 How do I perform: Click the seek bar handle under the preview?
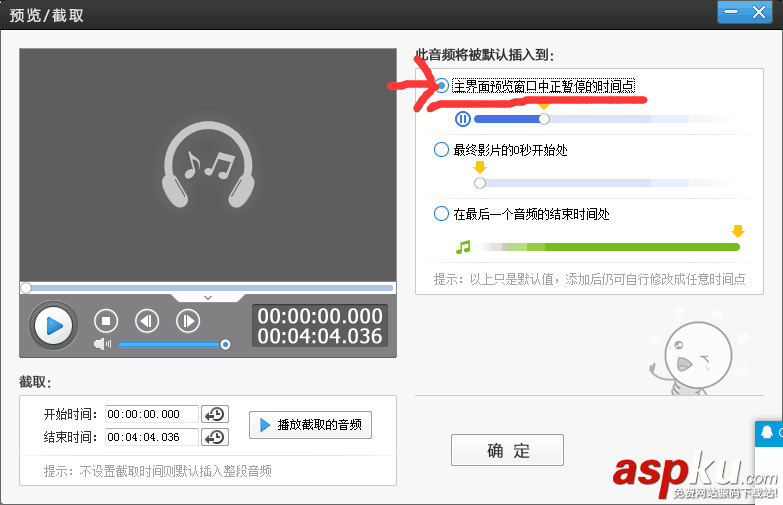click(x=26, y=288)
